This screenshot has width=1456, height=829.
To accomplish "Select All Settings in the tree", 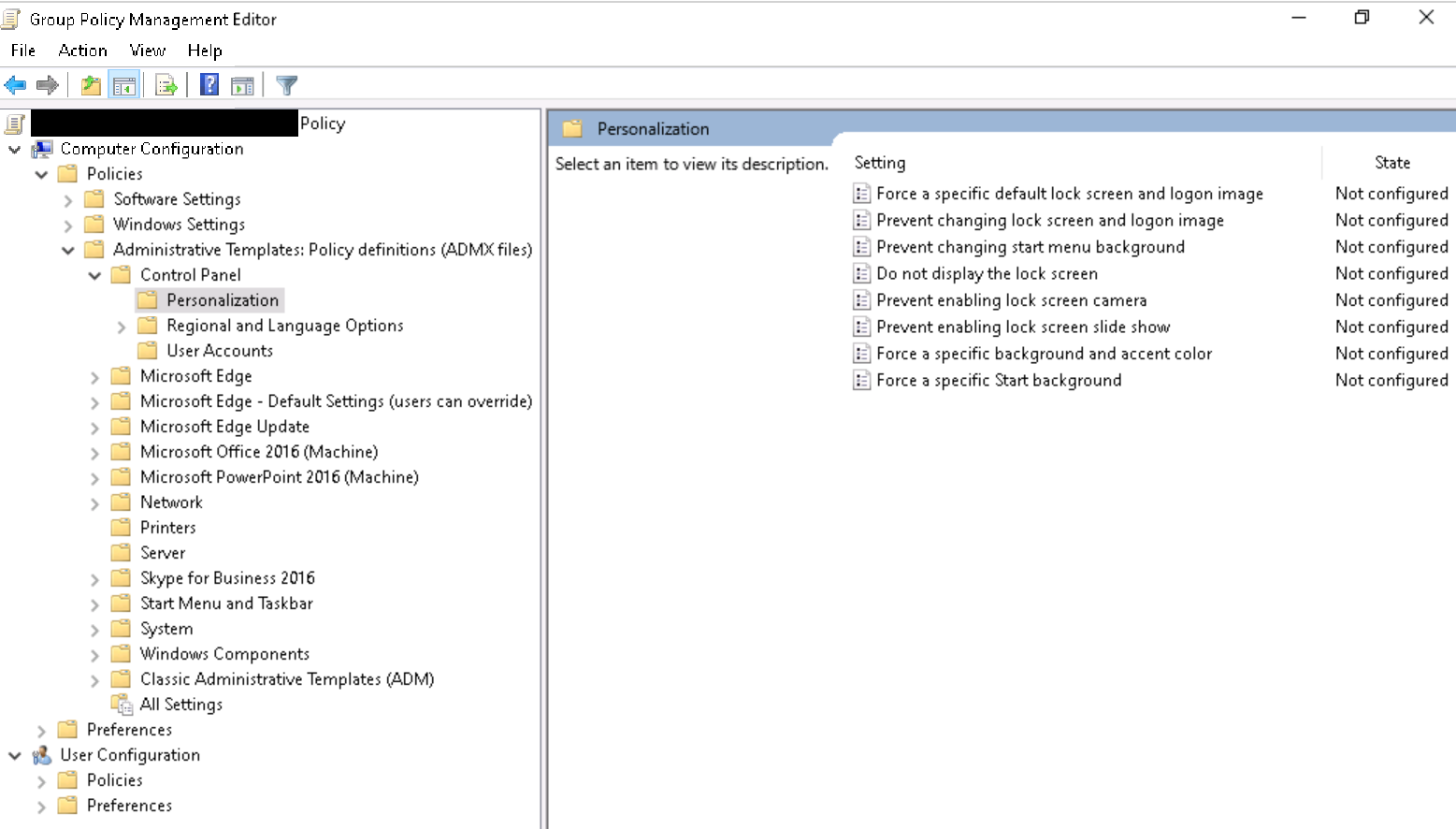I will (x=181, y=705).
